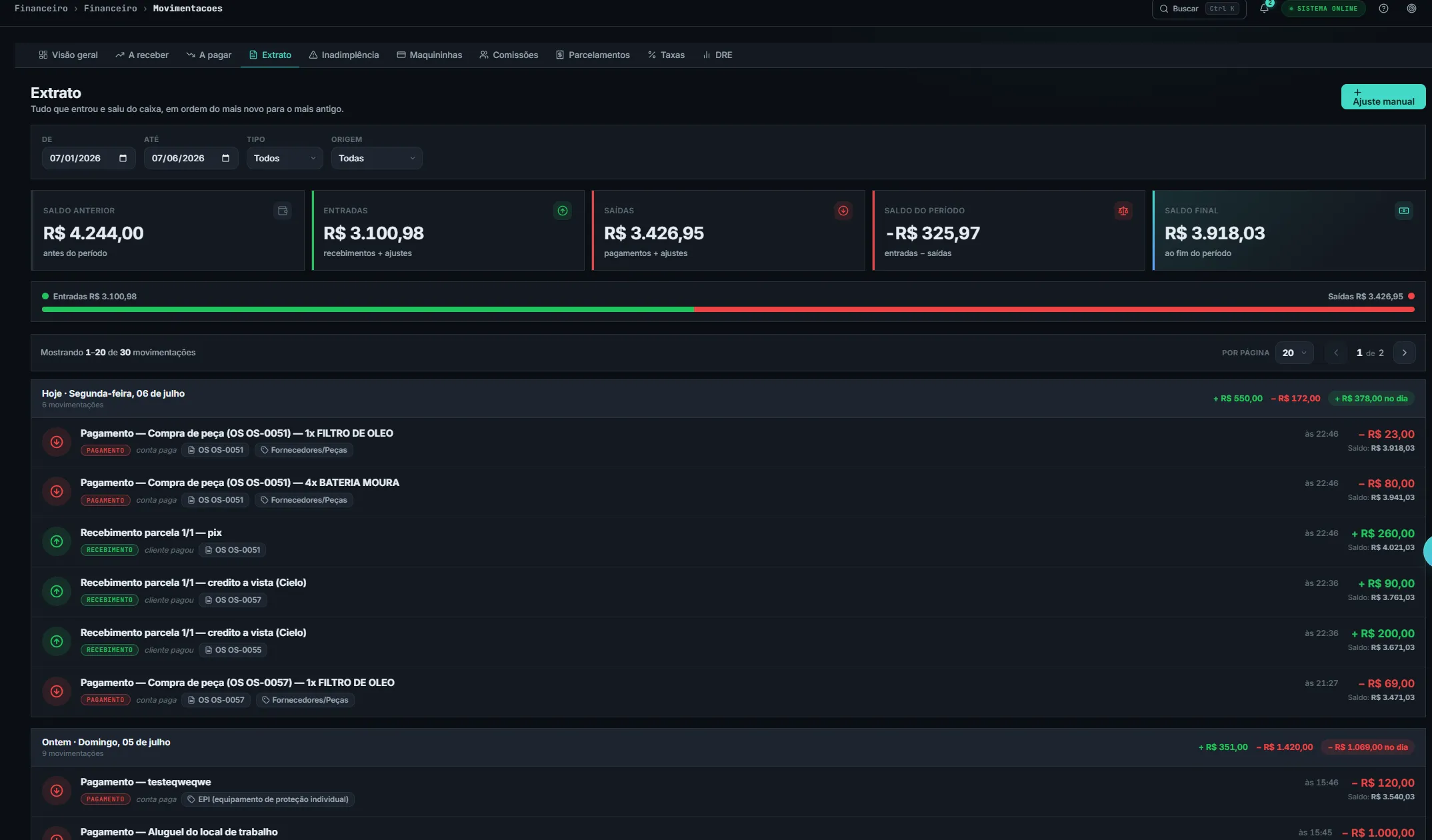
Task: Select the Extrato tab
Action: 270,55
